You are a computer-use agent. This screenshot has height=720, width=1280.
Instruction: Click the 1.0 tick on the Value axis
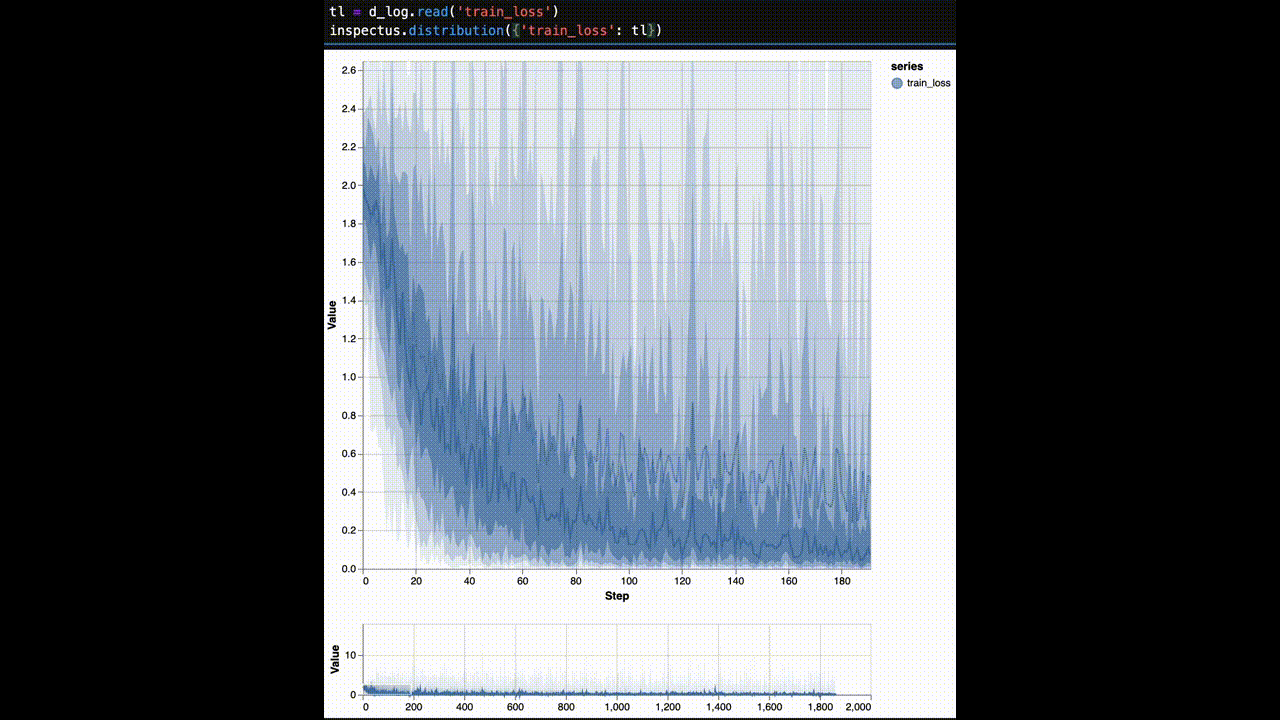pos(349,377)
